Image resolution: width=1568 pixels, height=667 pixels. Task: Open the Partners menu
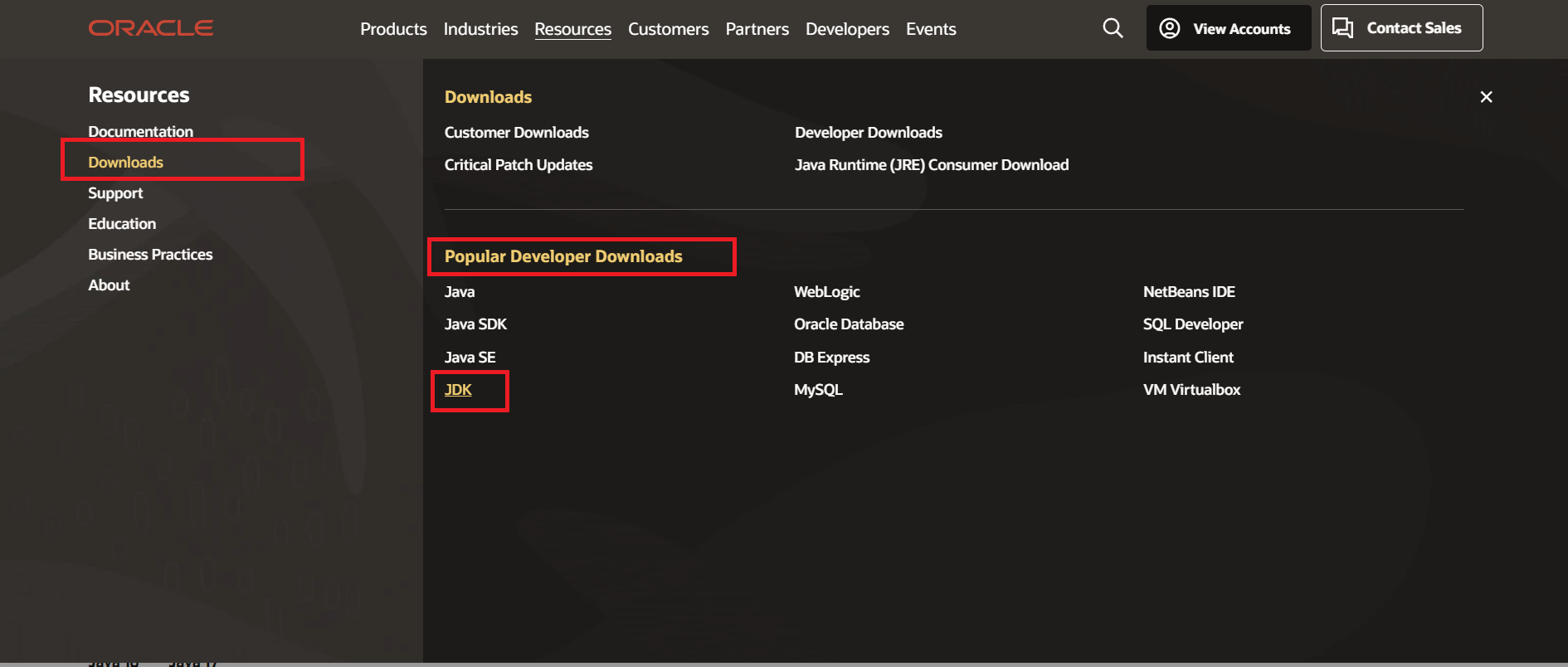click(x=757, y=29)
